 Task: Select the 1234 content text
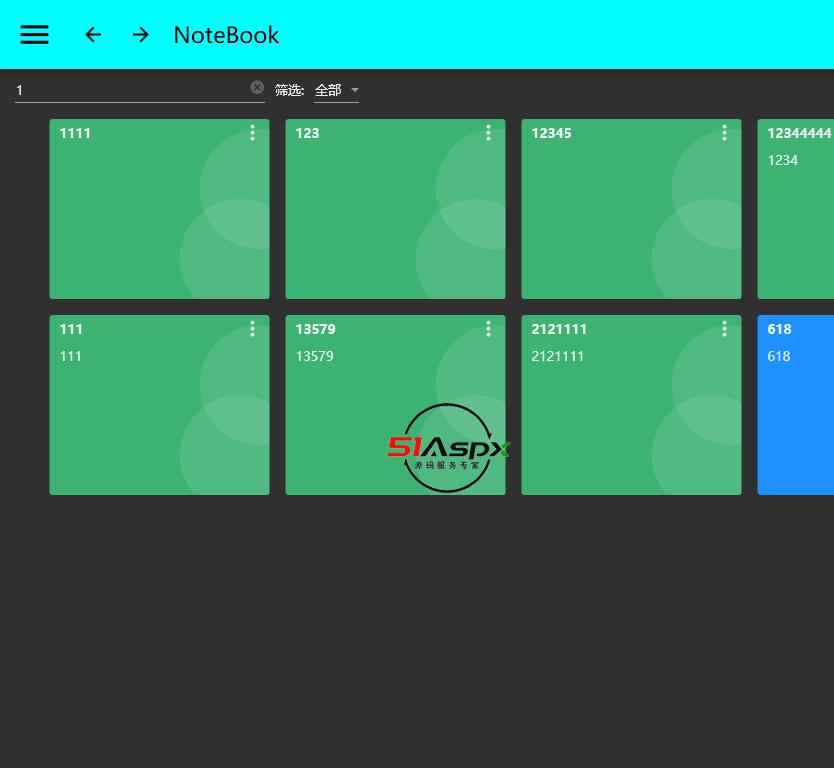point(782,160)
